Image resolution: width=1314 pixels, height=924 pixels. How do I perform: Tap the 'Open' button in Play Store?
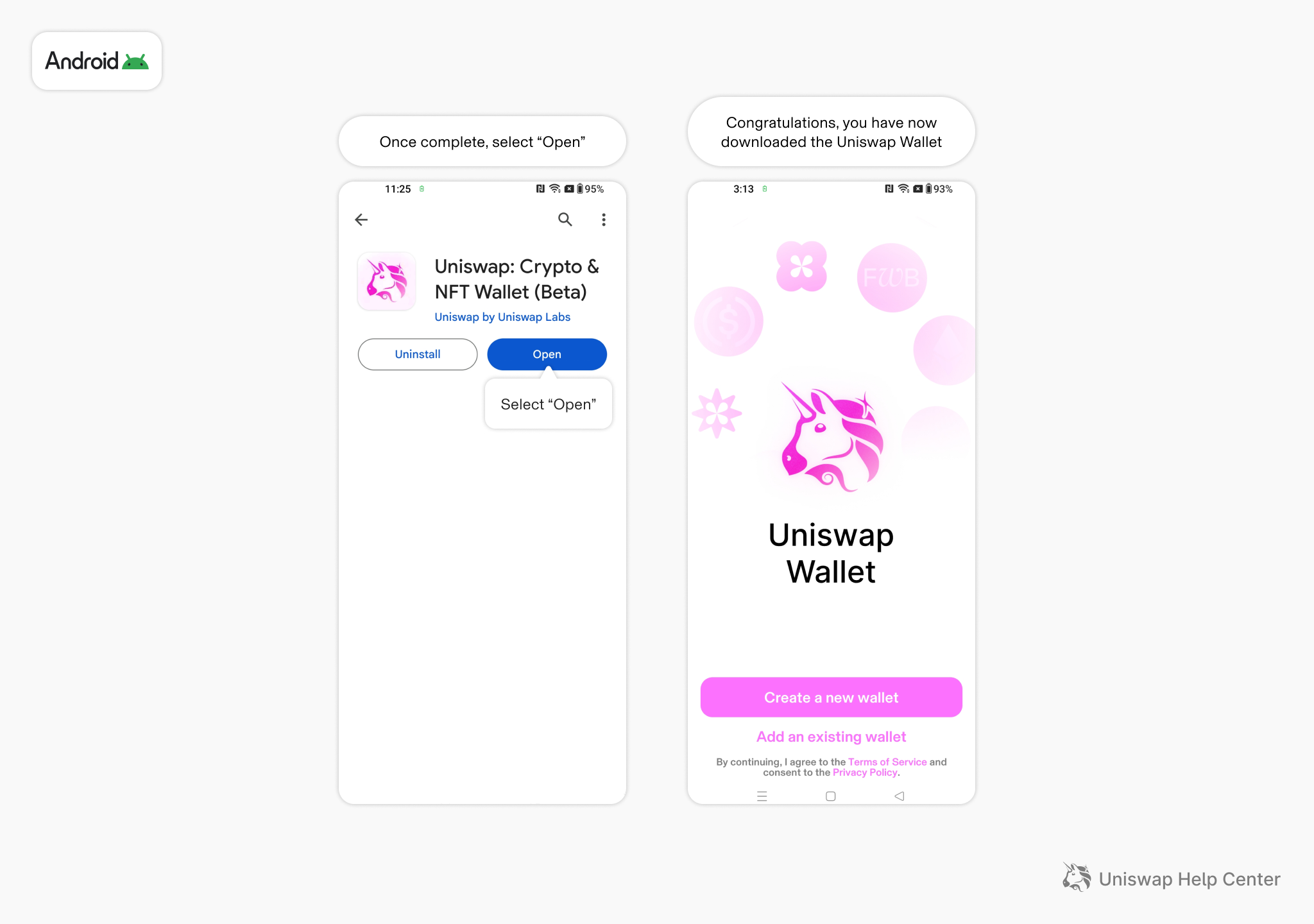[x=546, y=354]
